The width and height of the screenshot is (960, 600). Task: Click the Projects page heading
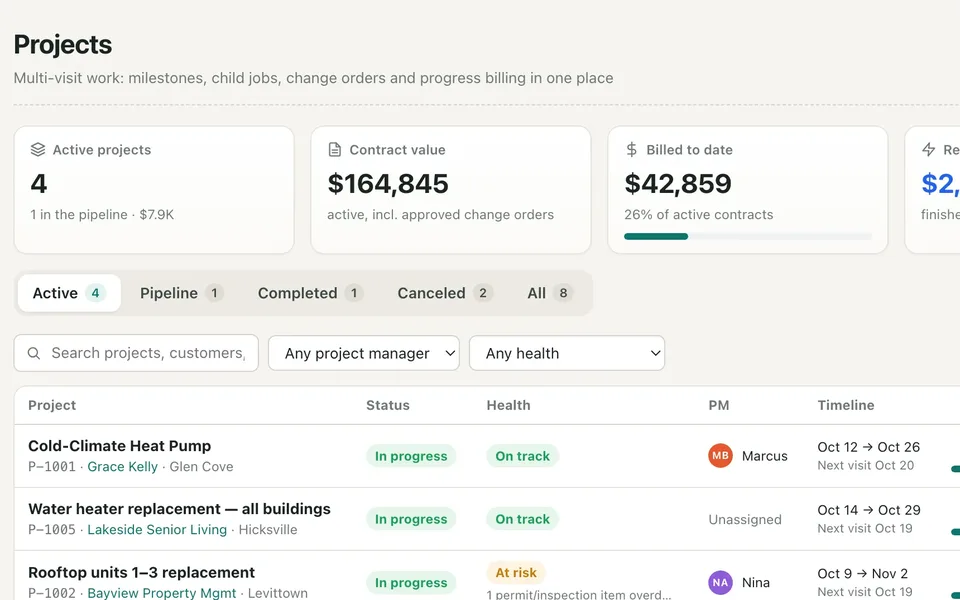[62, 44]
